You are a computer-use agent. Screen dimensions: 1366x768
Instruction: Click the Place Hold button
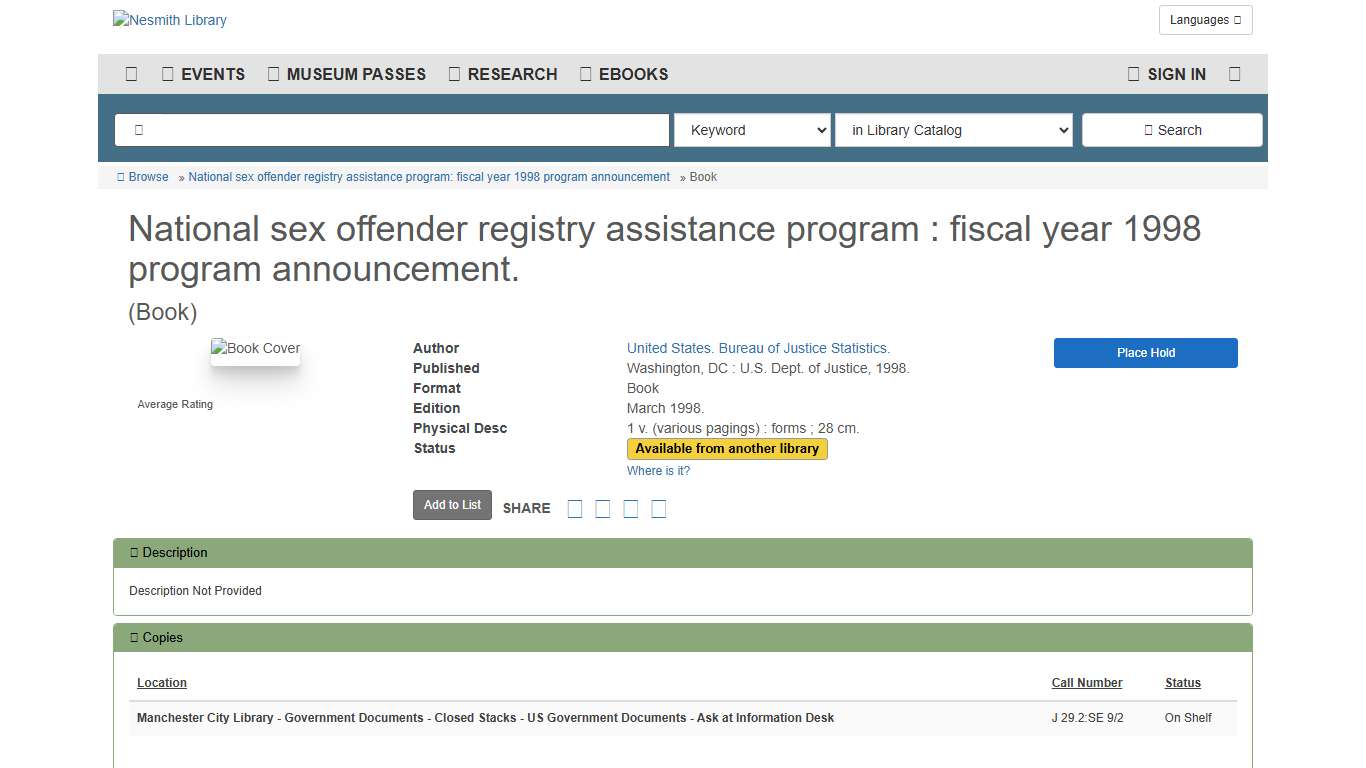(1145, 352)
